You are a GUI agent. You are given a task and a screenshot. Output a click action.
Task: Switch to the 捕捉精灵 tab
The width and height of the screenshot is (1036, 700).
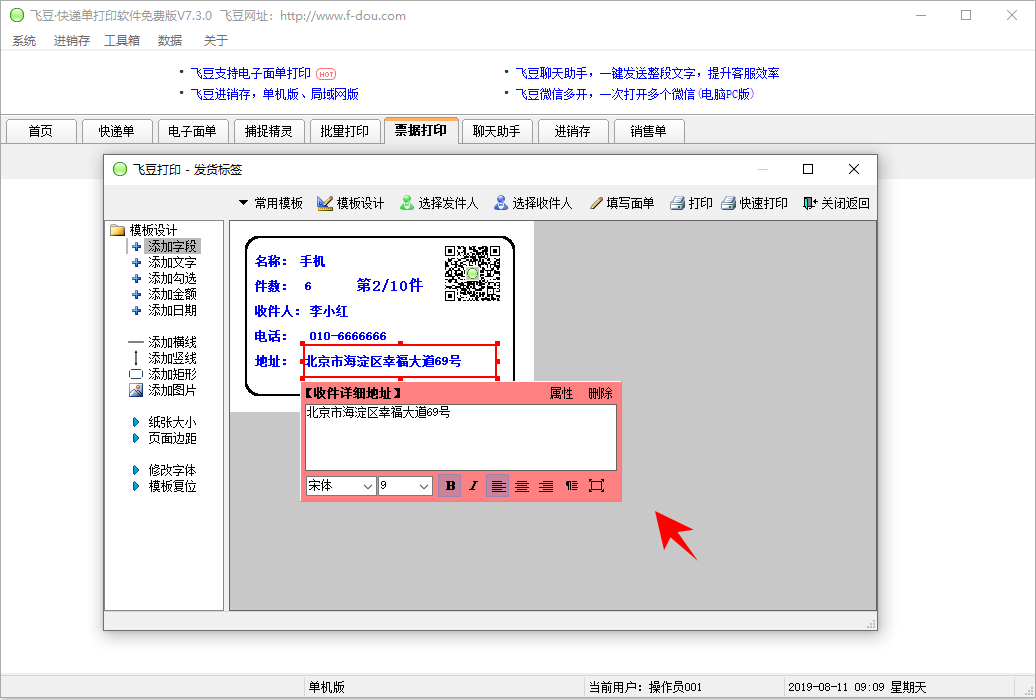pos(269,131)
